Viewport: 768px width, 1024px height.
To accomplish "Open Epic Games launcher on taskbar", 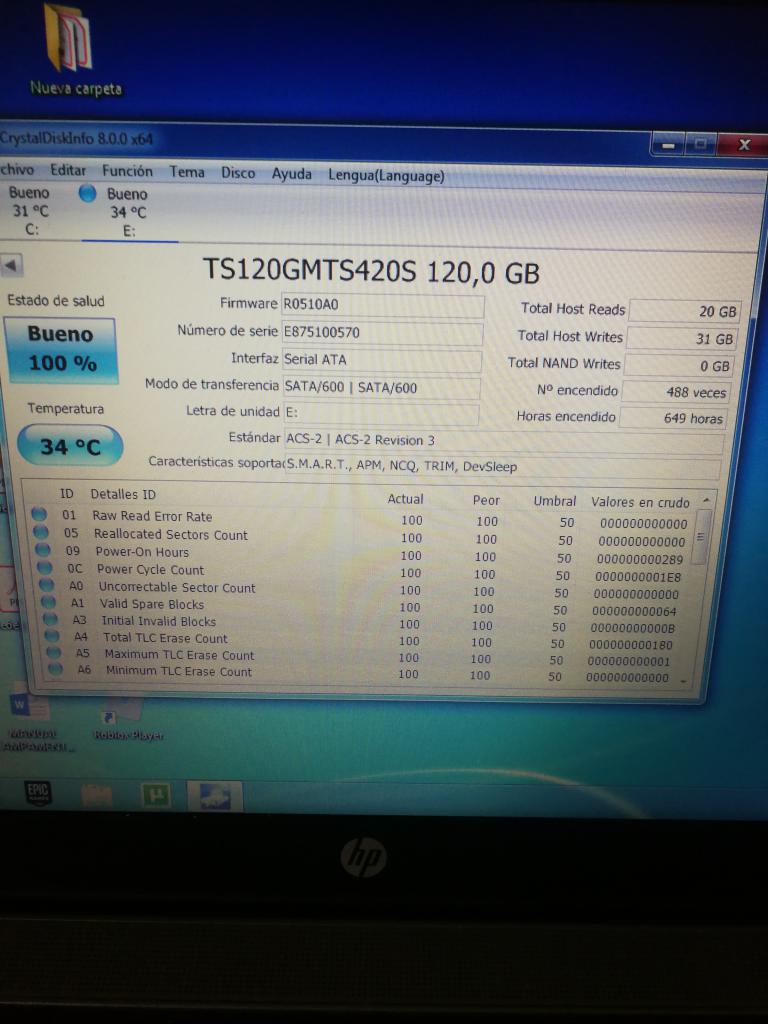I will [x=39, y=793].
